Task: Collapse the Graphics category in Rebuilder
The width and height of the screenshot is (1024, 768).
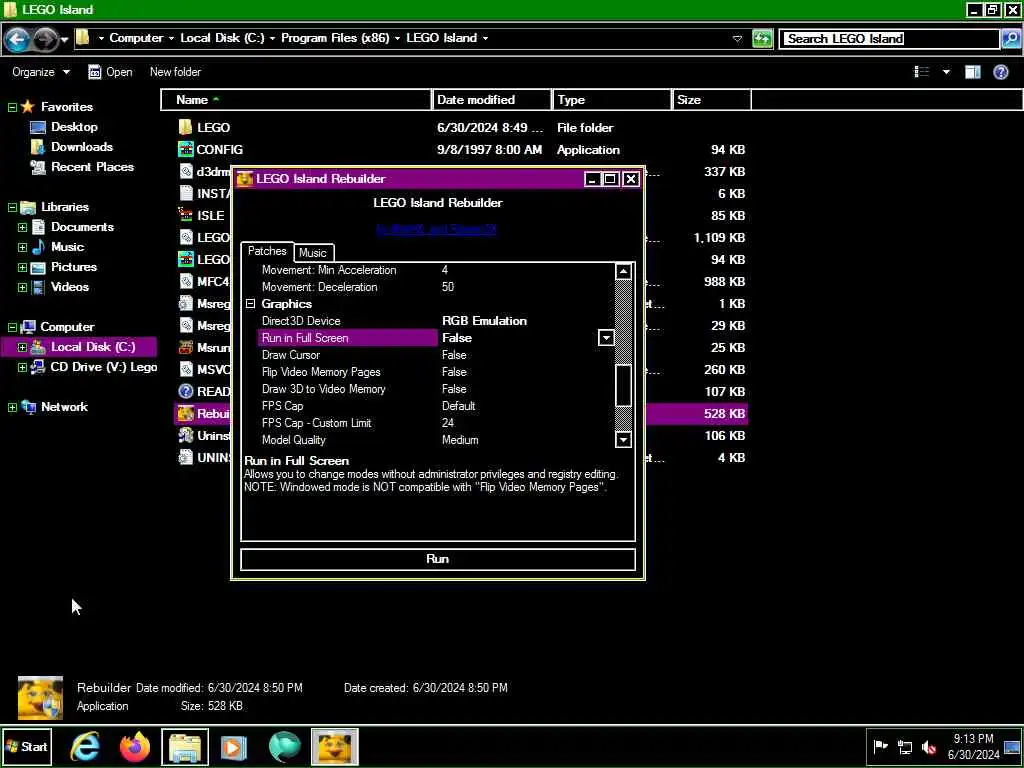Action: tap(251, 304)
